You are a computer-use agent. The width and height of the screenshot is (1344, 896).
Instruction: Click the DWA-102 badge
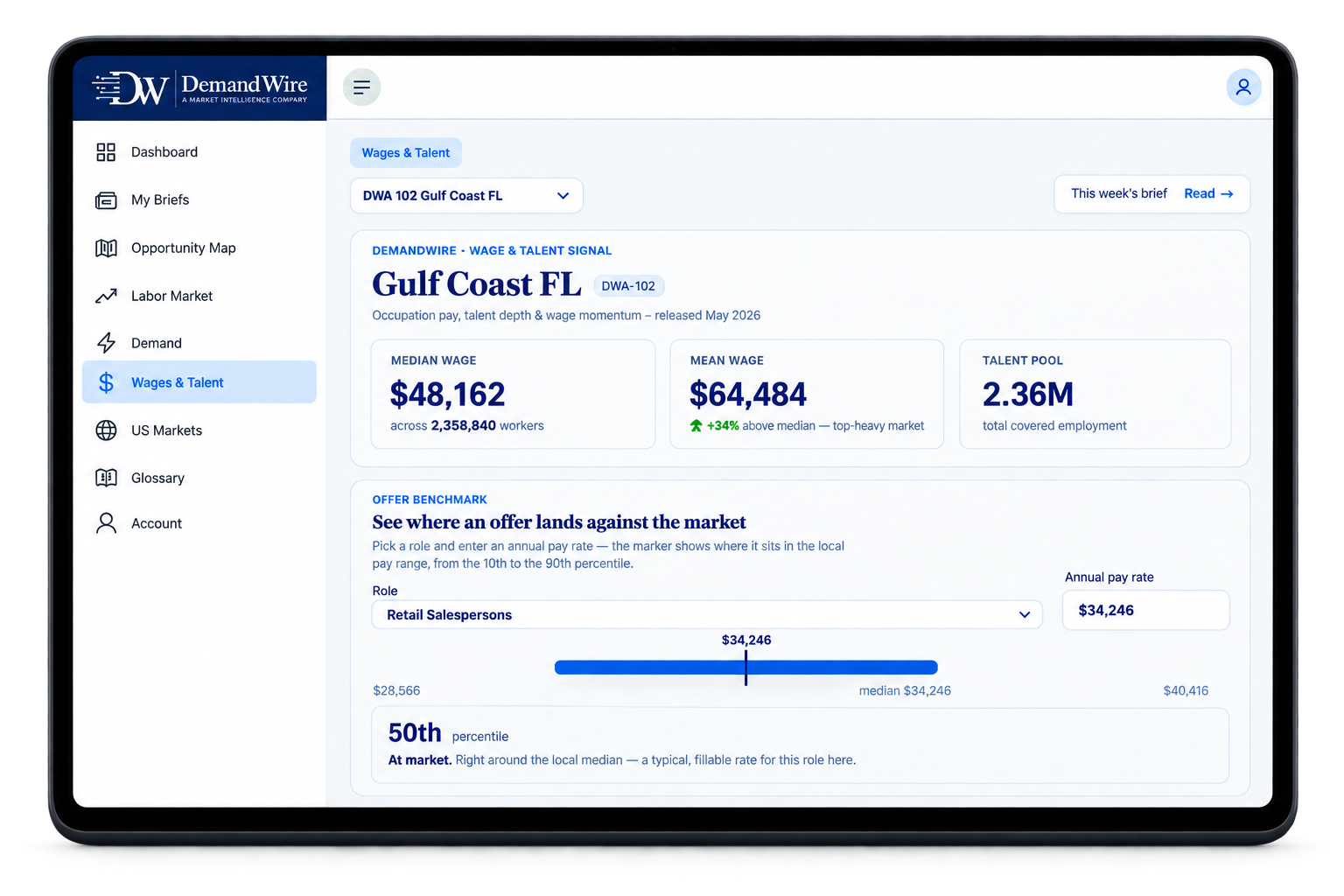point(628,286)
